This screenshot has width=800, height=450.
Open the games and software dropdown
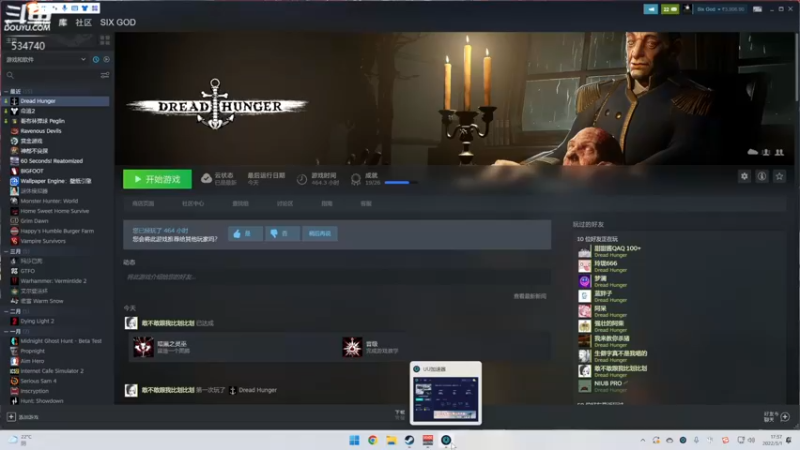click(x=46, y=60)
